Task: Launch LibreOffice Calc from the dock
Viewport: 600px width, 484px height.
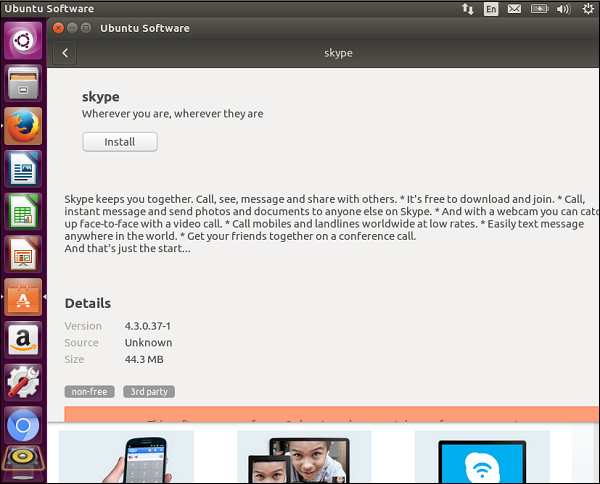Action: (23, 213)
